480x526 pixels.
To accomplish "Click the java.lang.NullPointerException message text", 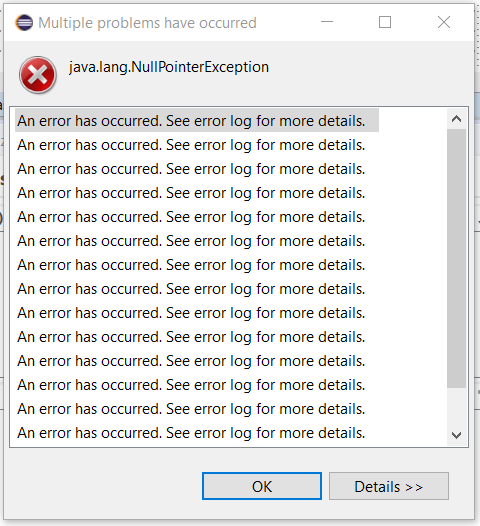I will coord(169,67).
